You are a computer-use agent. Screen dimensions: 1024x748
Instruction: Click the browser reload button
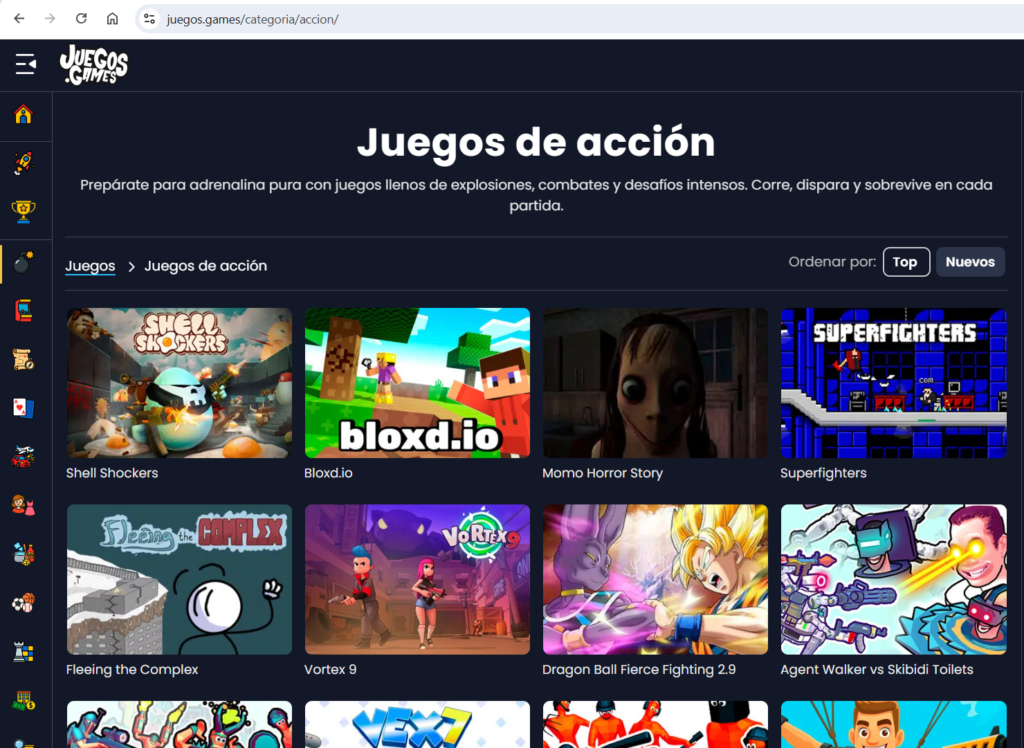pyautogui.click(x=81, y=19)
